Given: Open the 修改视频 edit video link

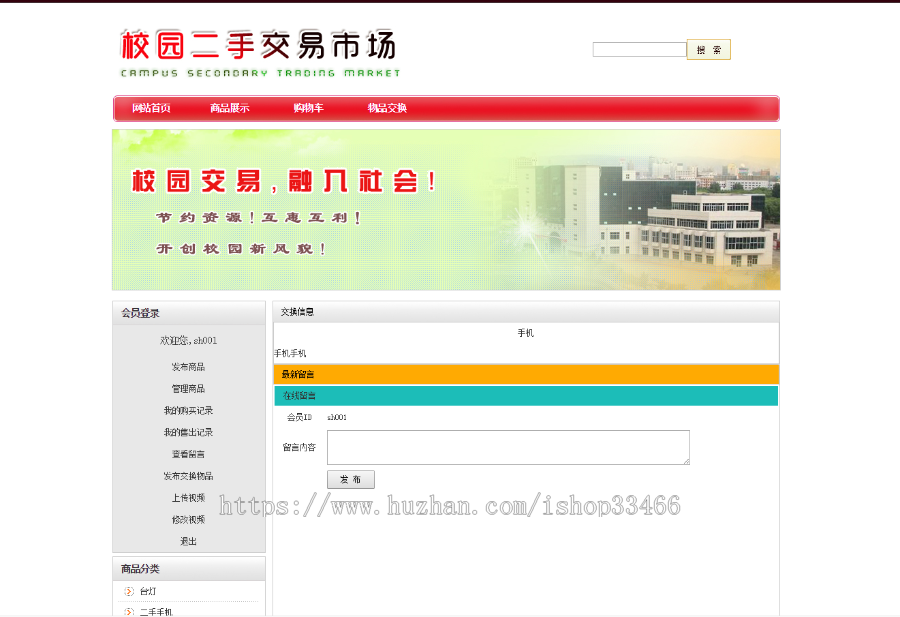Looking at the screenshot, I should tap(189, 519).
